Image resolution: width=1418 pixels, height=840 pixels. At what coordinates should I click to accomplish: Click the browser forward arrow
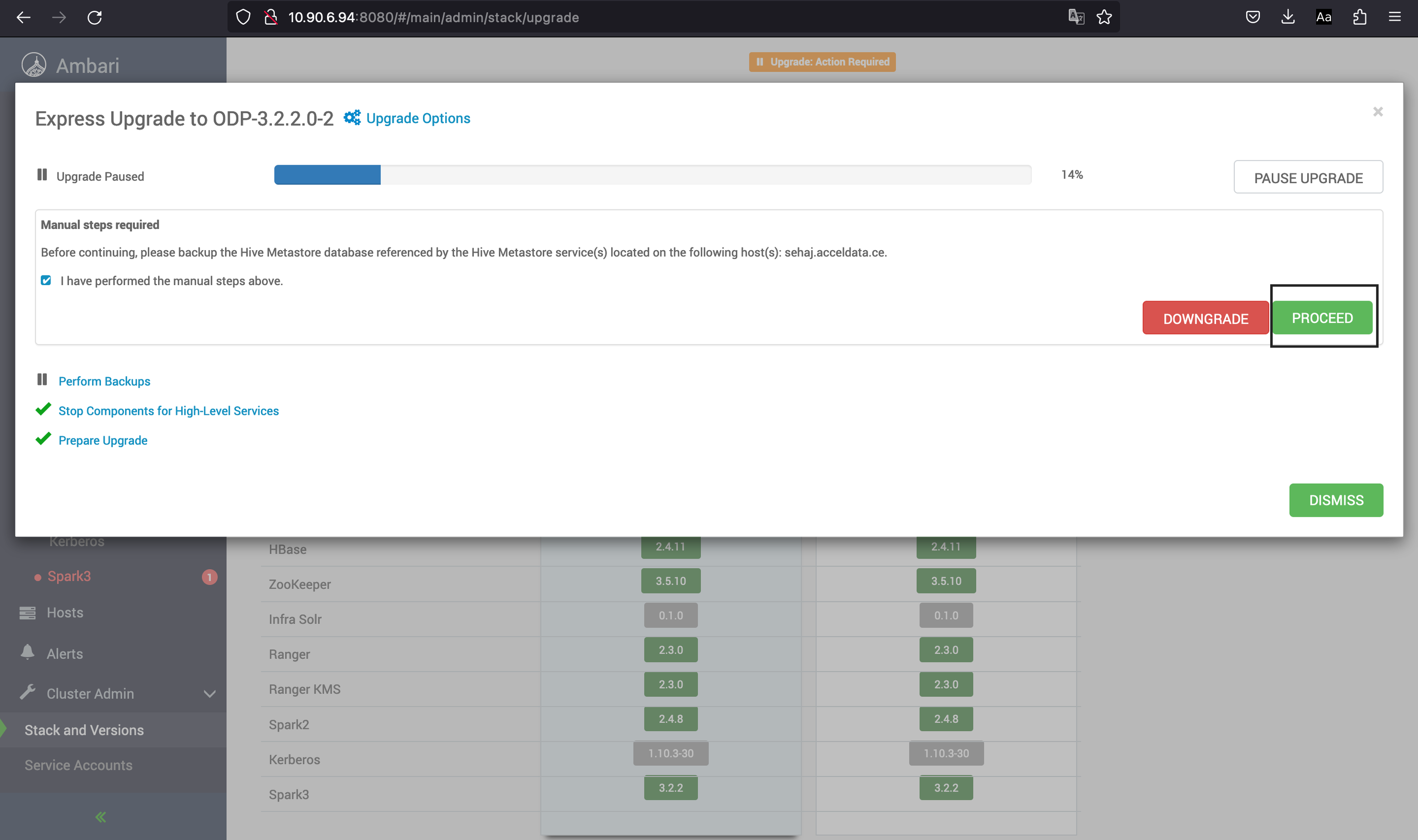coord(59,17)
